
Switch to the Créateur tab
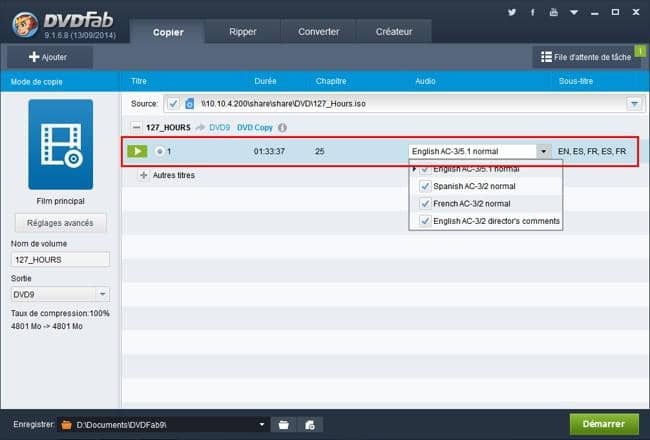click(x=394, y=32)
